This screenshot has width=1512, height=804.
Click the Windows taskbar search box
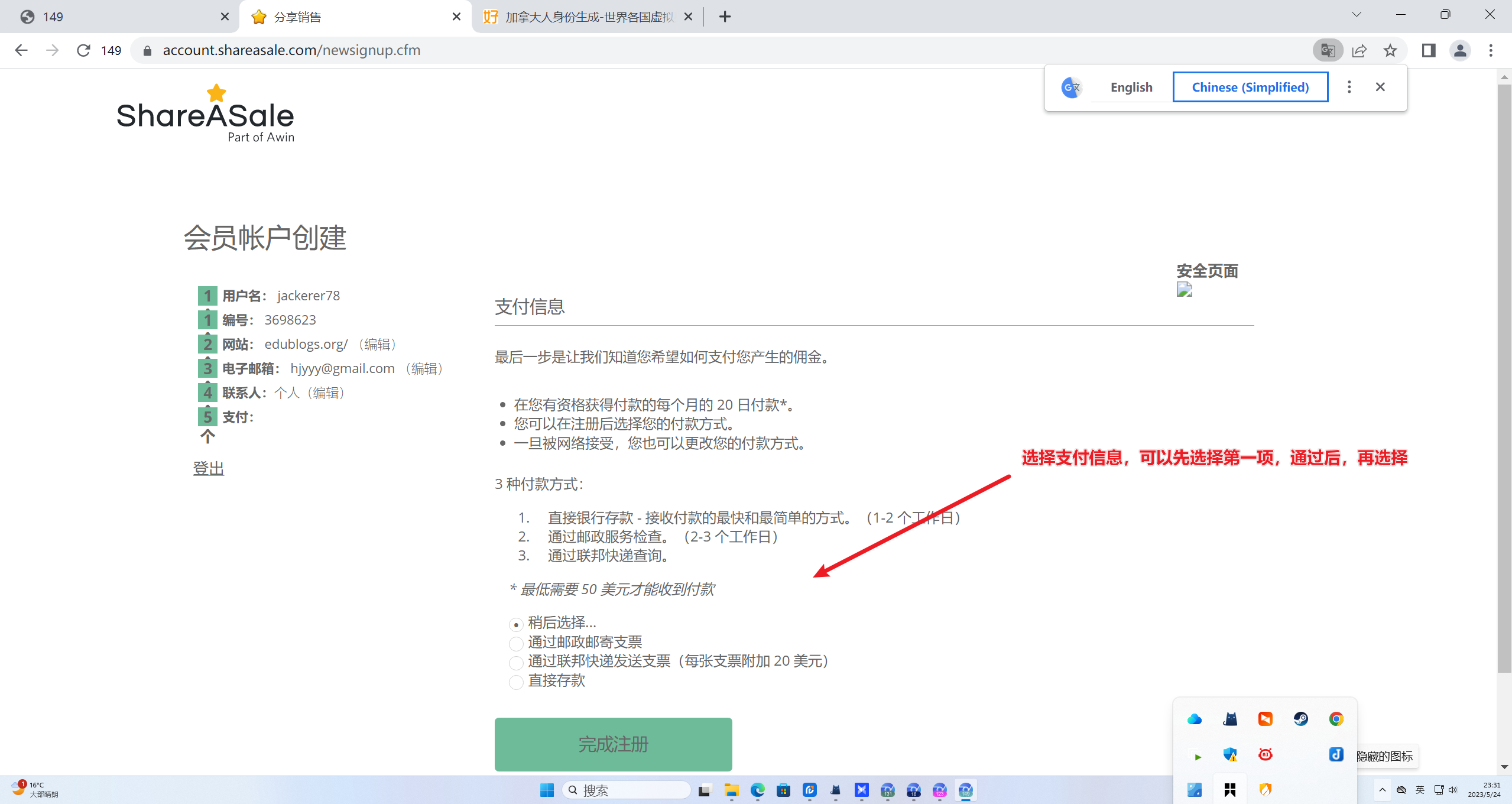[x=627, y=790]
